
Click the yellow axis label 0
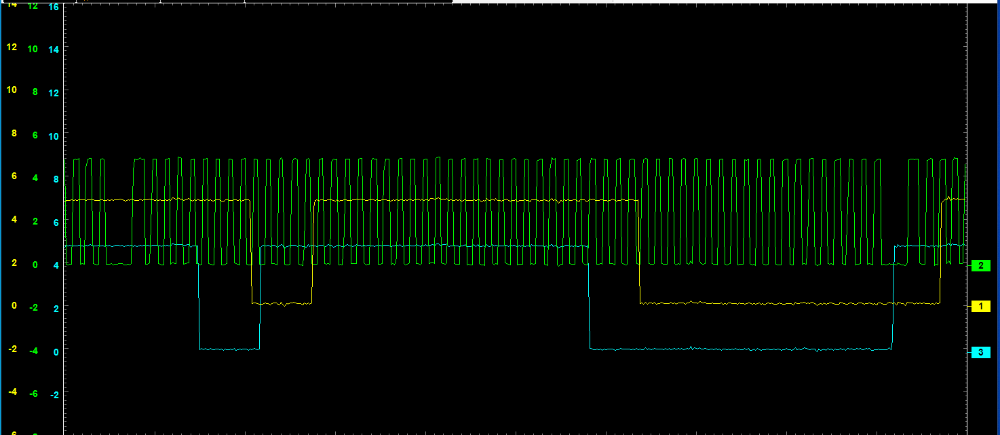[x=14, y=306]
